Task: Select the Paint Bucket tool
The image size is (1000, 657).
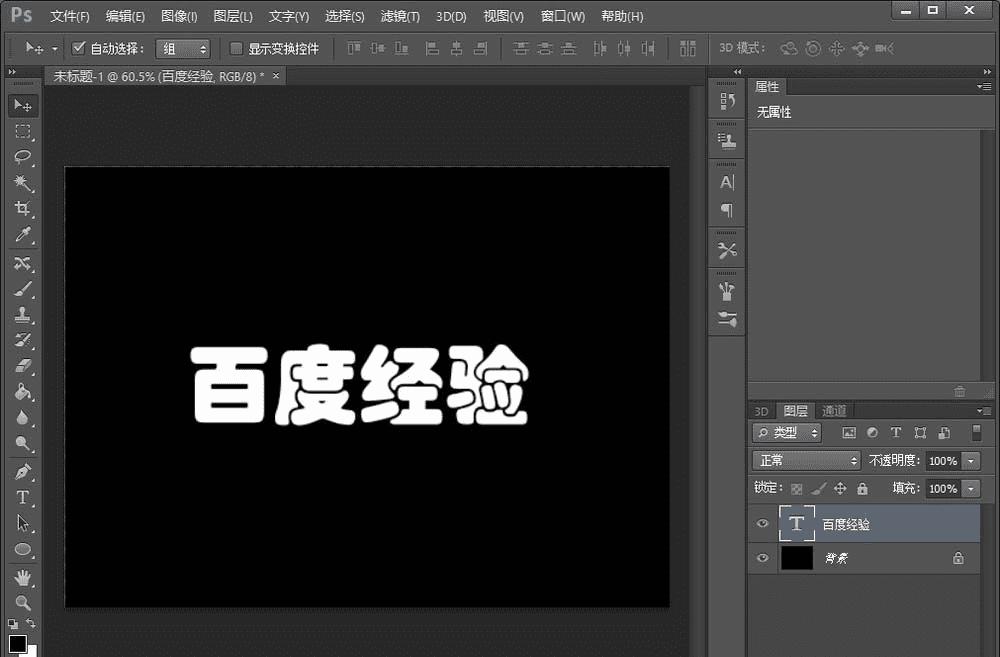Action: [23, 392]
